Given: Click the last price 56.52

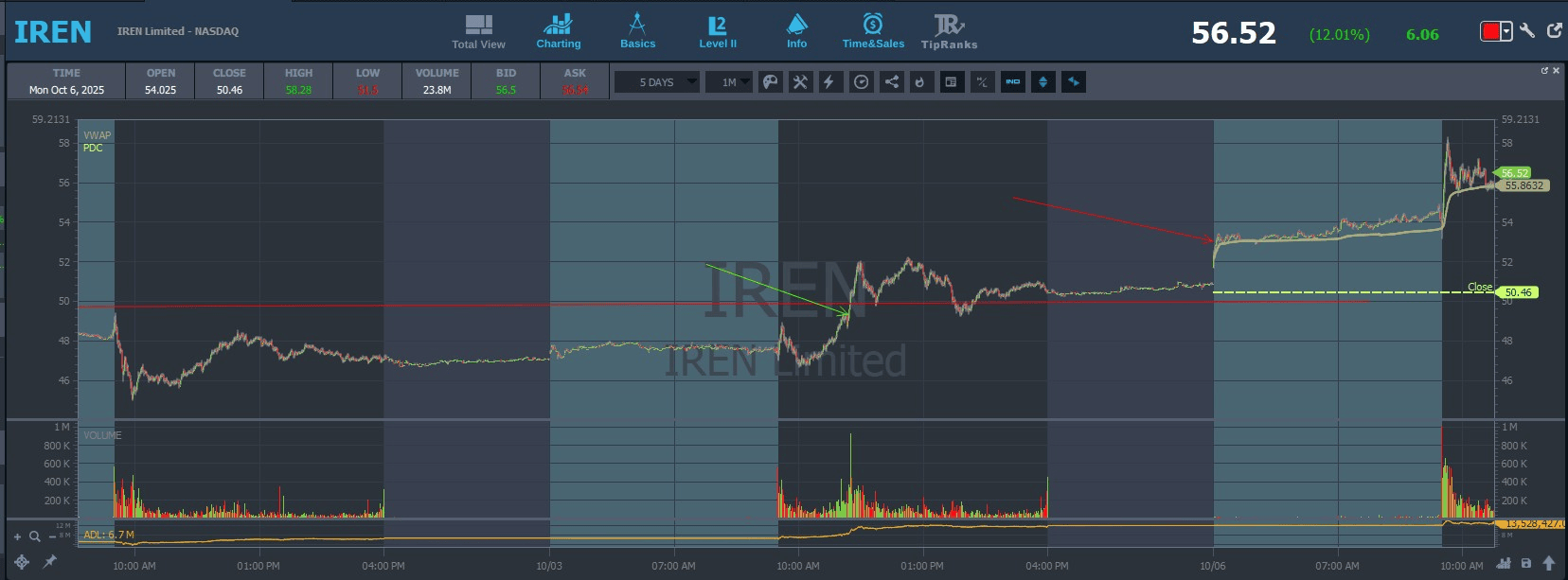Looking at the screenshot, I should tap(1234, 33).
